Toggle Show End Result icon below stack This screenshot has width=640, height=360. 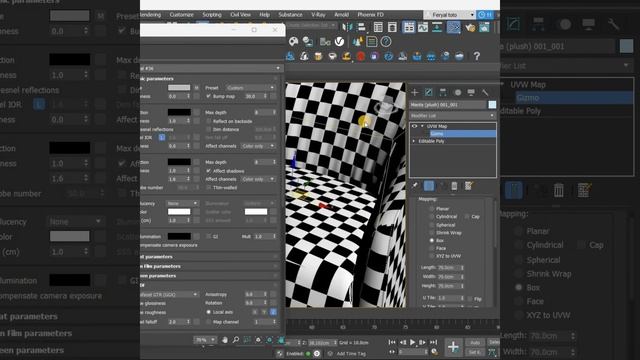click(429, 186)
